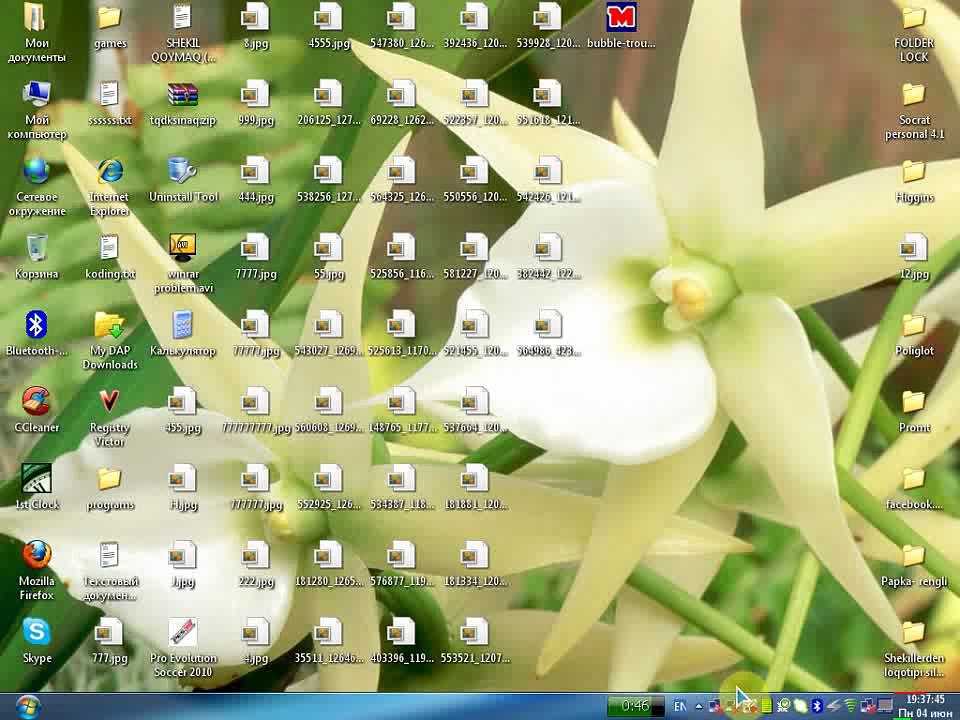Select the 777.jpg image file
Screen dimensions: 960x720
click(x=110, y=632)
